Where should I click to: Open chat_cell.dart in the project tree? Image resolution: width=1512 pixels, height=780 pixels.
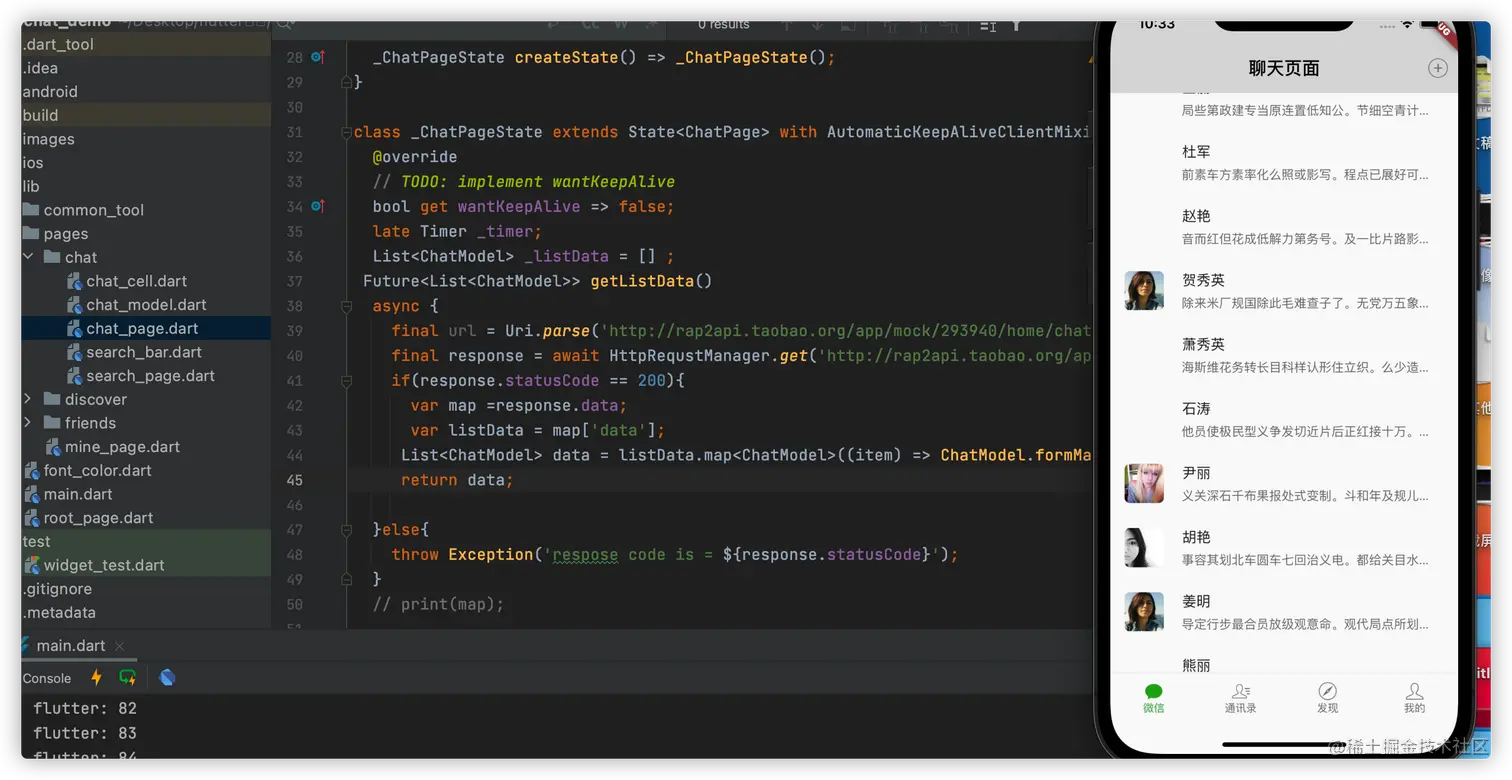pos(136,281)
